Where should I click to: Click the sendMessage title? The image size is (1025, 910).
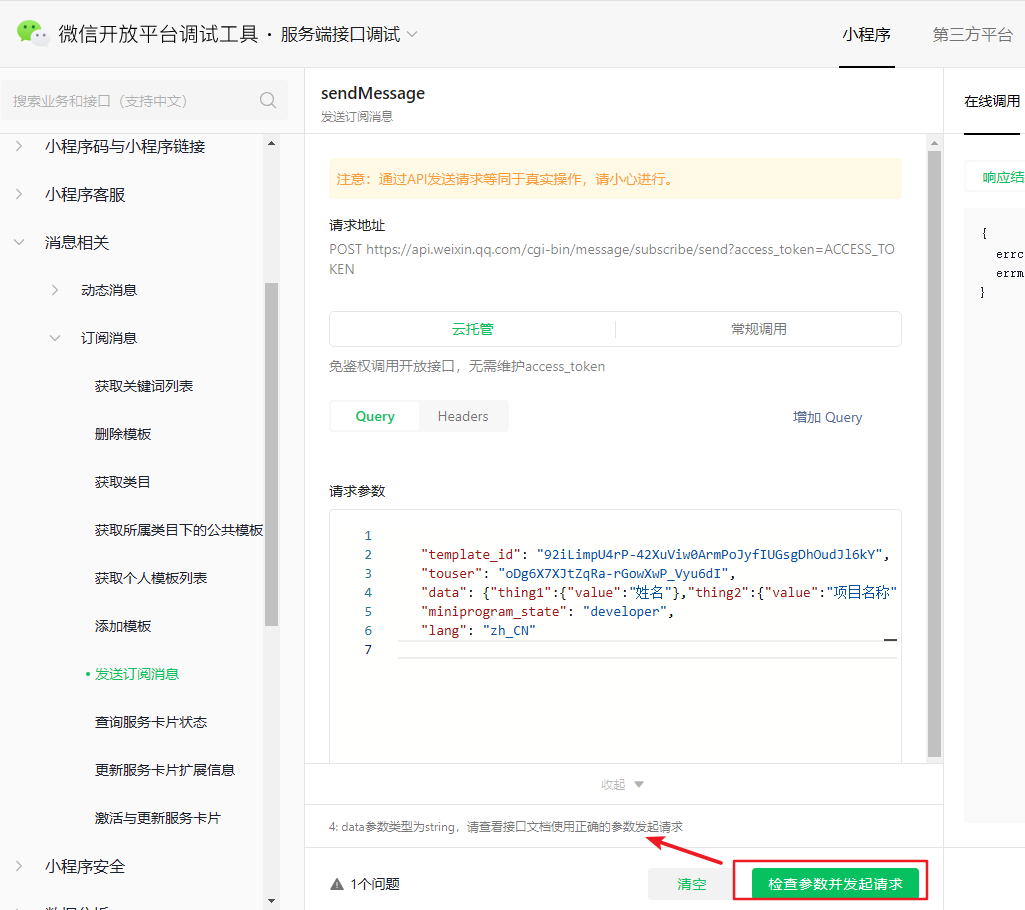[x=373, y=93]
